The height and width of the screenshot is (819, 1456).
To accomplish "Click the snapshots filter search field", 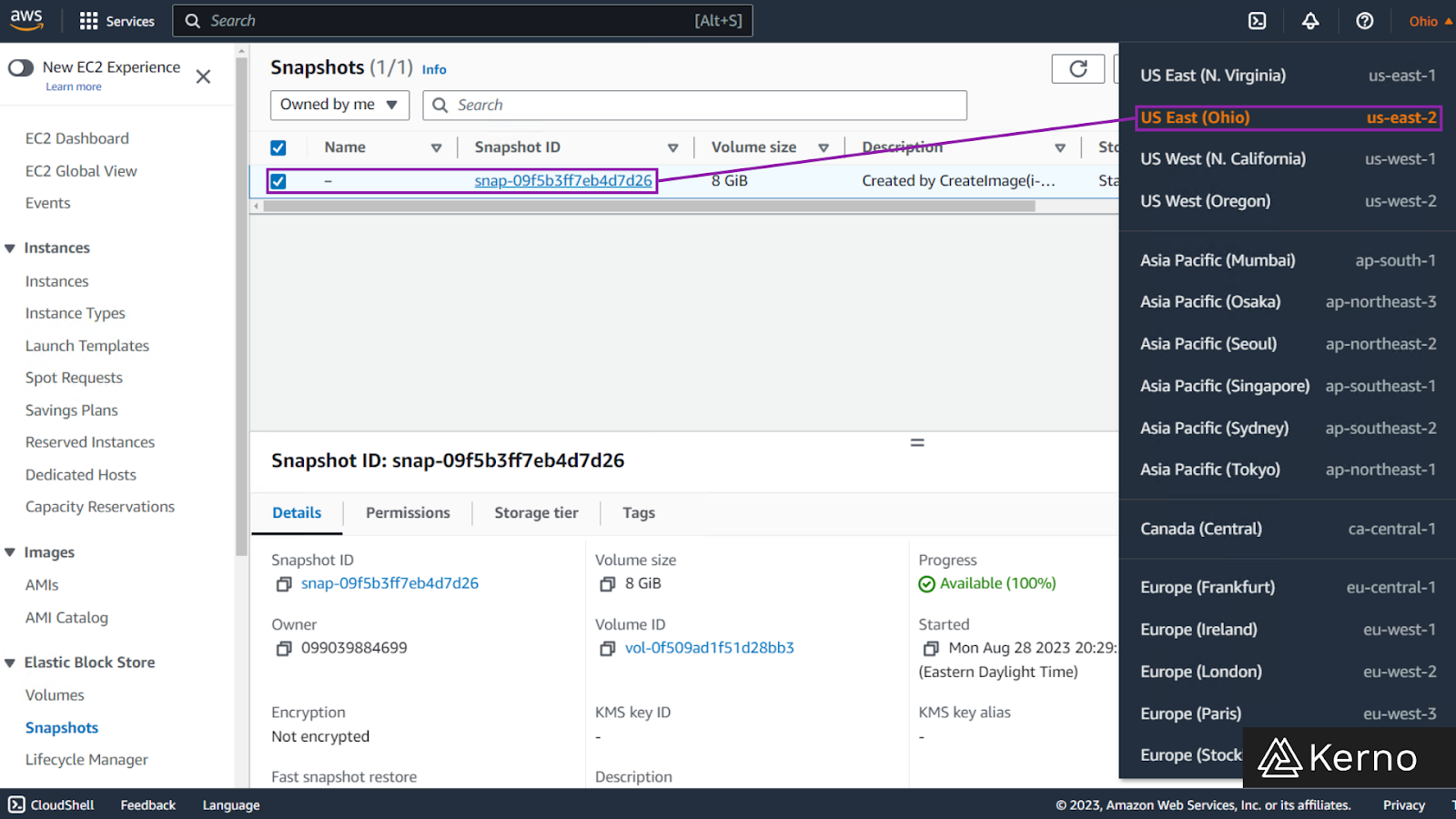I will pos(694,105).
